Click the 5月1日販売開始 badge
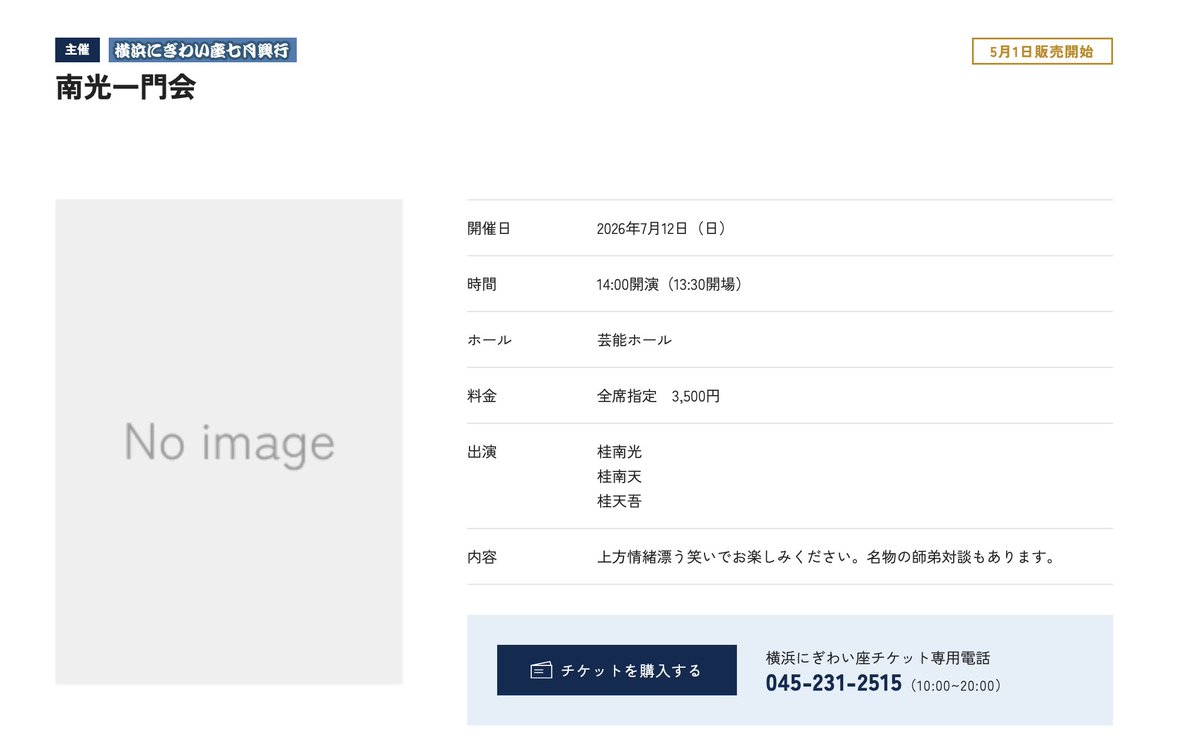 [1042, 51]
